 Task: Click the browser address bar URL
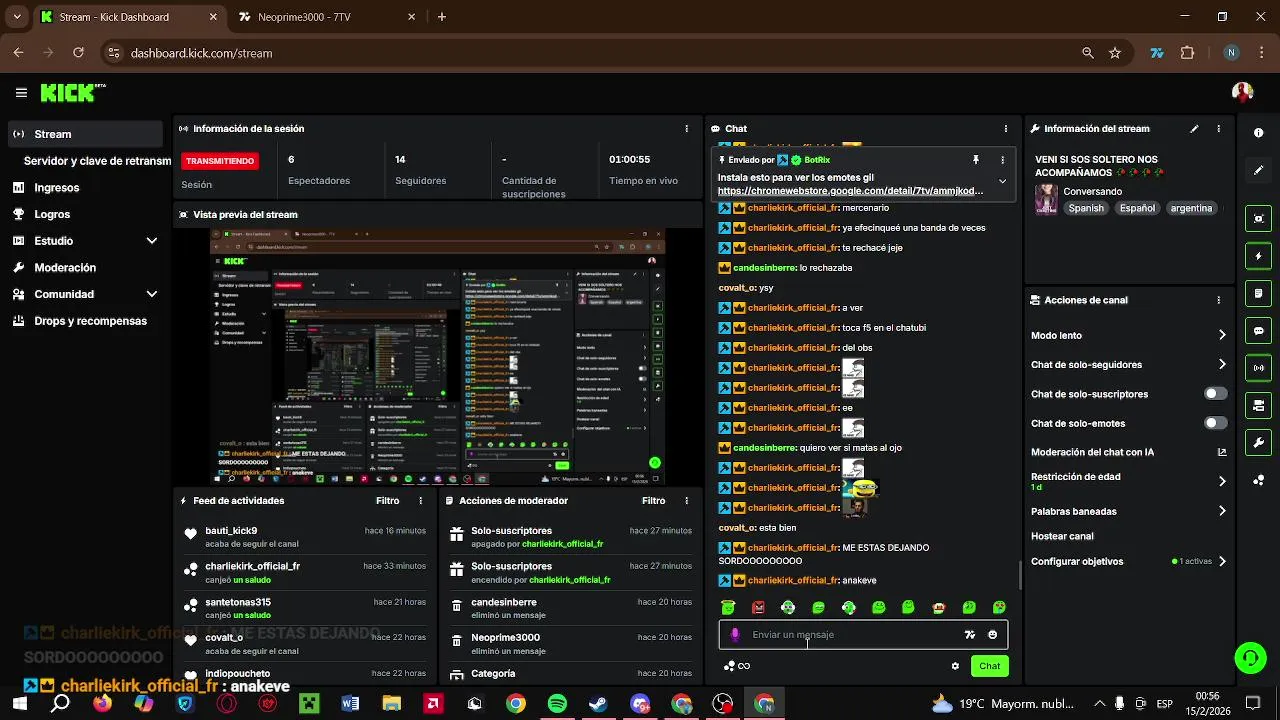(x=201, y=53)
